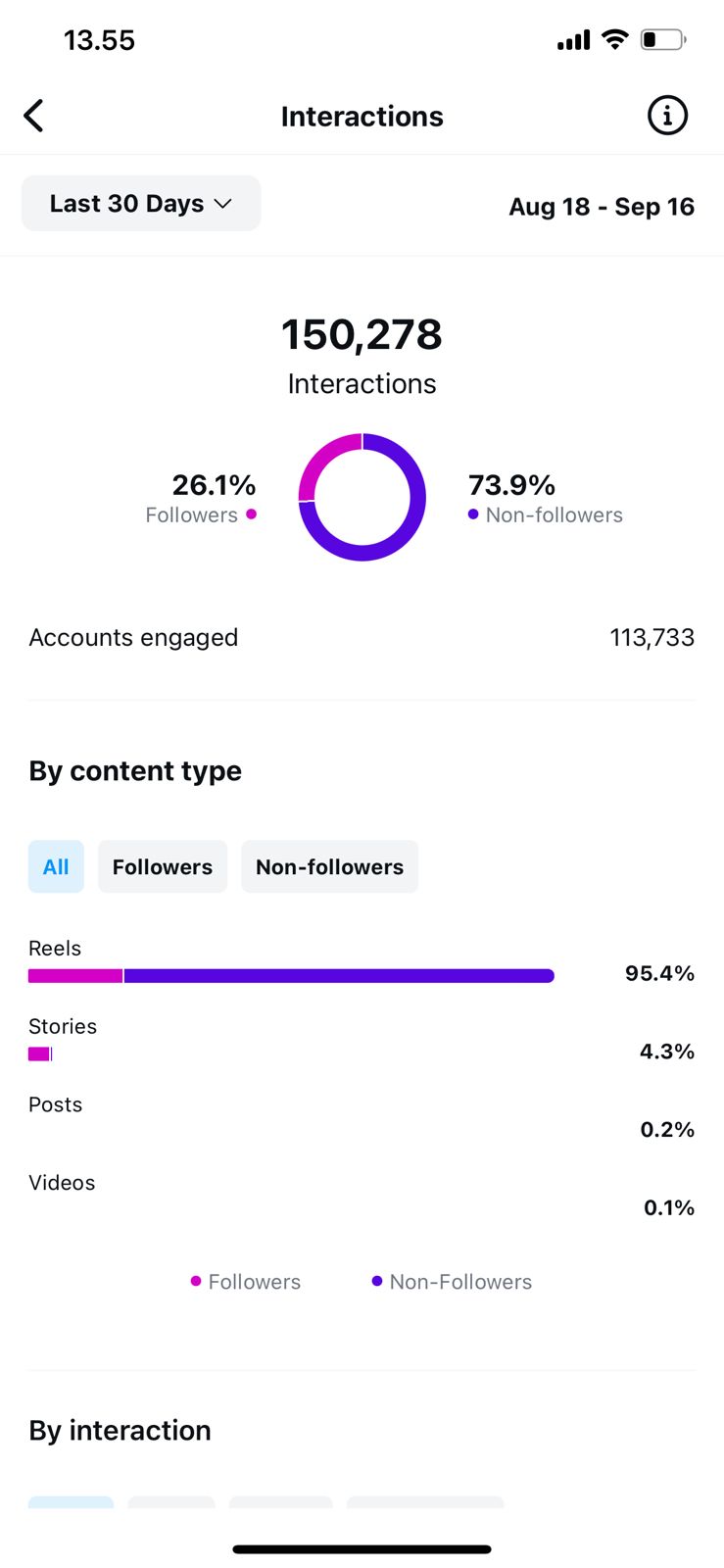Image resolution: width=724 pixels, height=1568 pixels.
Task: Tap the Aug 18 - Sep 16 date range
Action: (602, 207)
